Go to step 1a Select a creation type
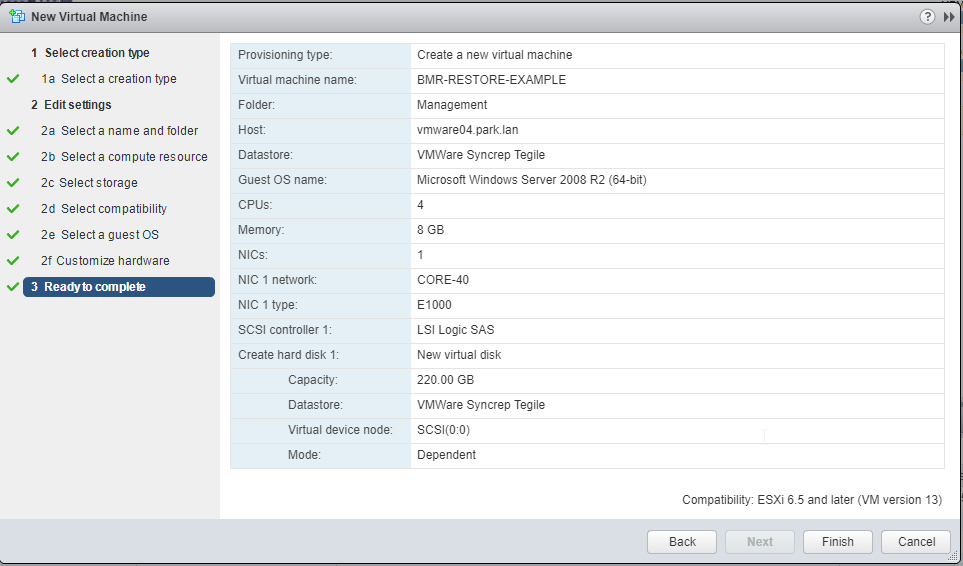The image size is (963, 566). tap(109, 79)
